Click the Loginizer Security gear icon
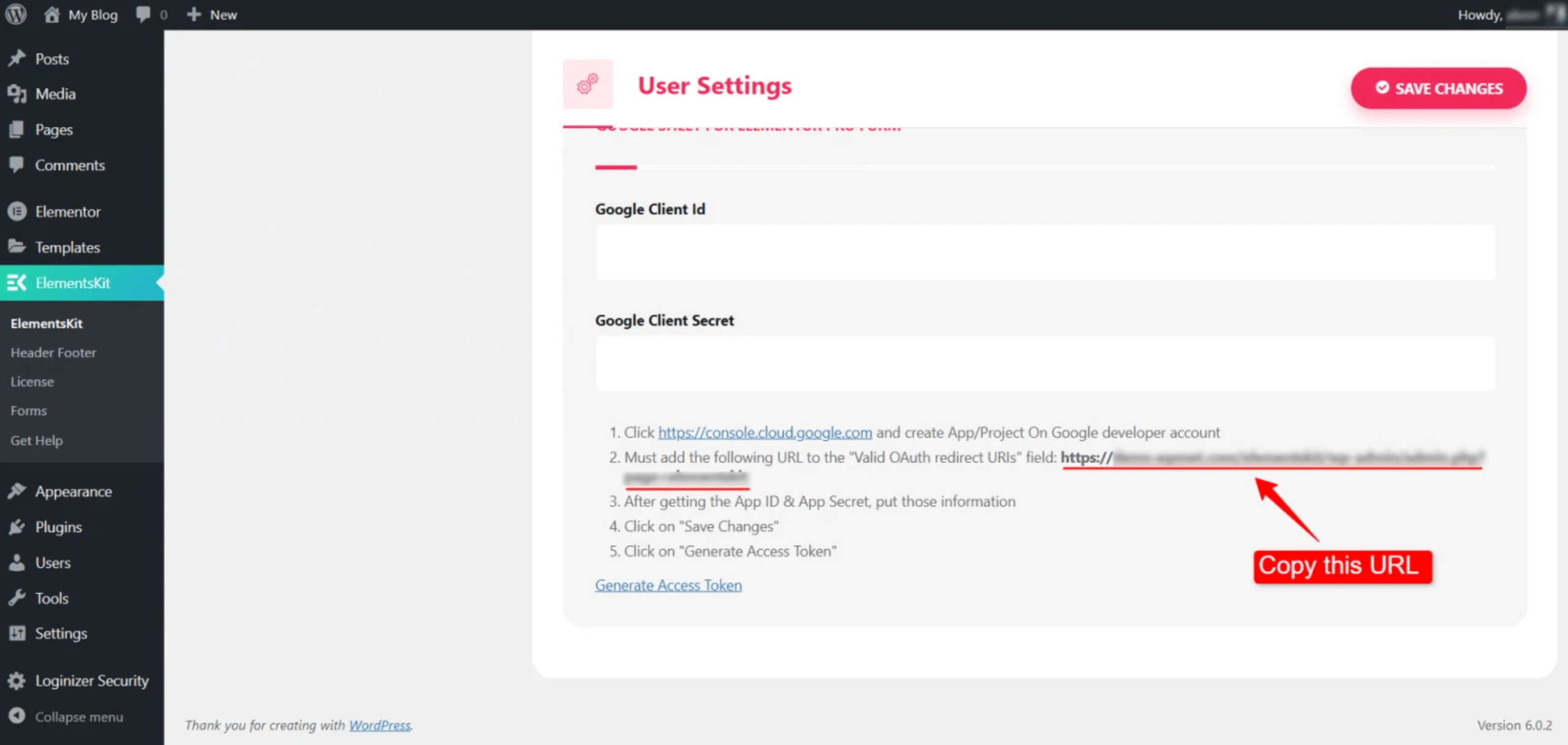The height and width of the screenshot is (745, 1568). pos(17,681)
